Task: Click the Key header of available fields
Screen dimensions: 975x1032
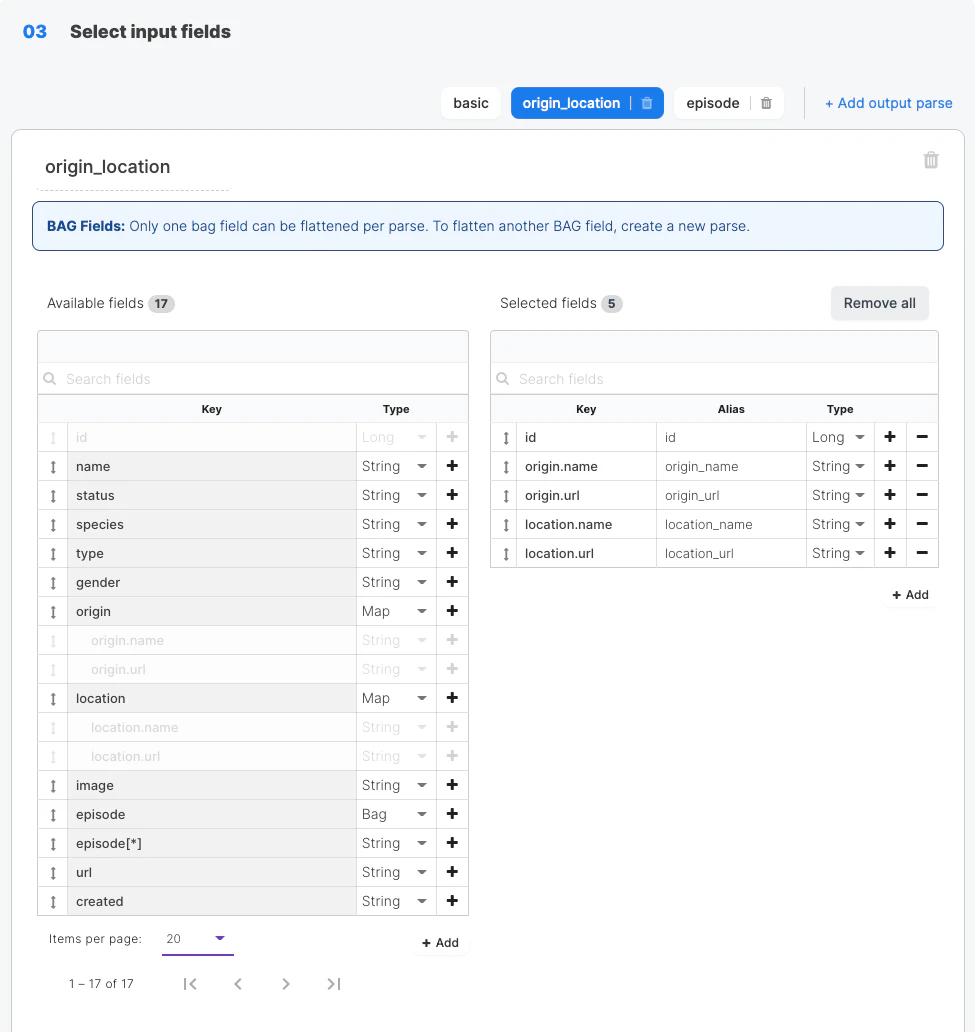Action: point(211,409)
